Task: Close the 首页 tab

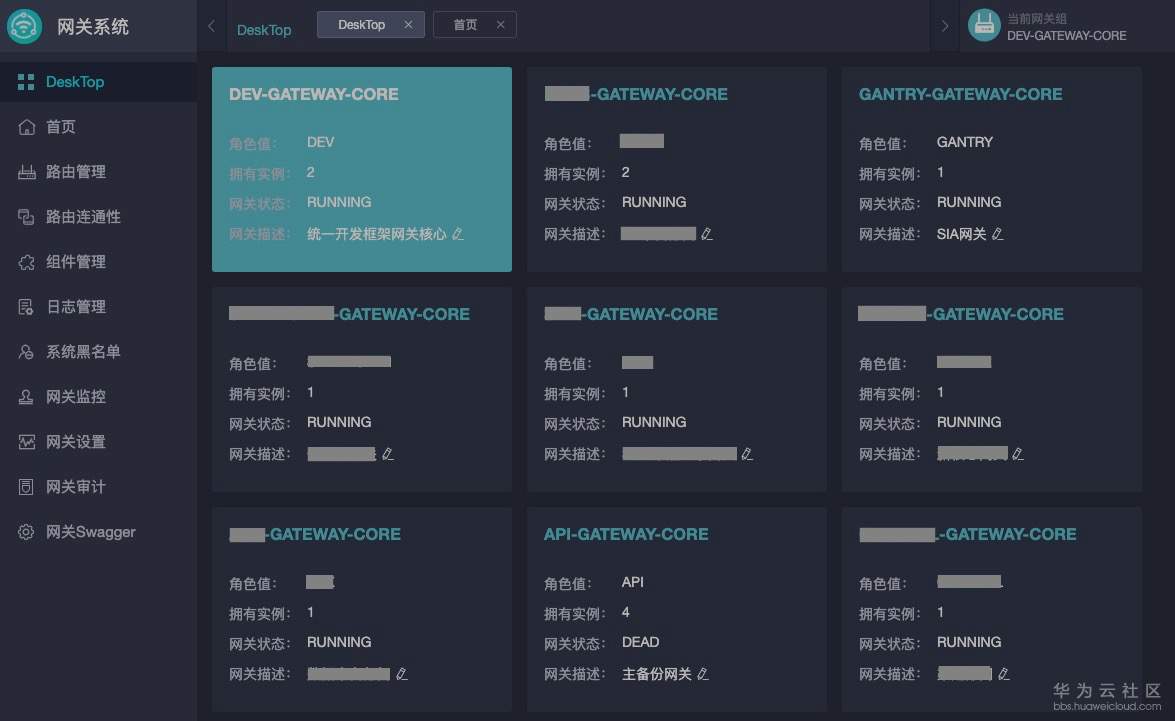Action: click(501, 25)
